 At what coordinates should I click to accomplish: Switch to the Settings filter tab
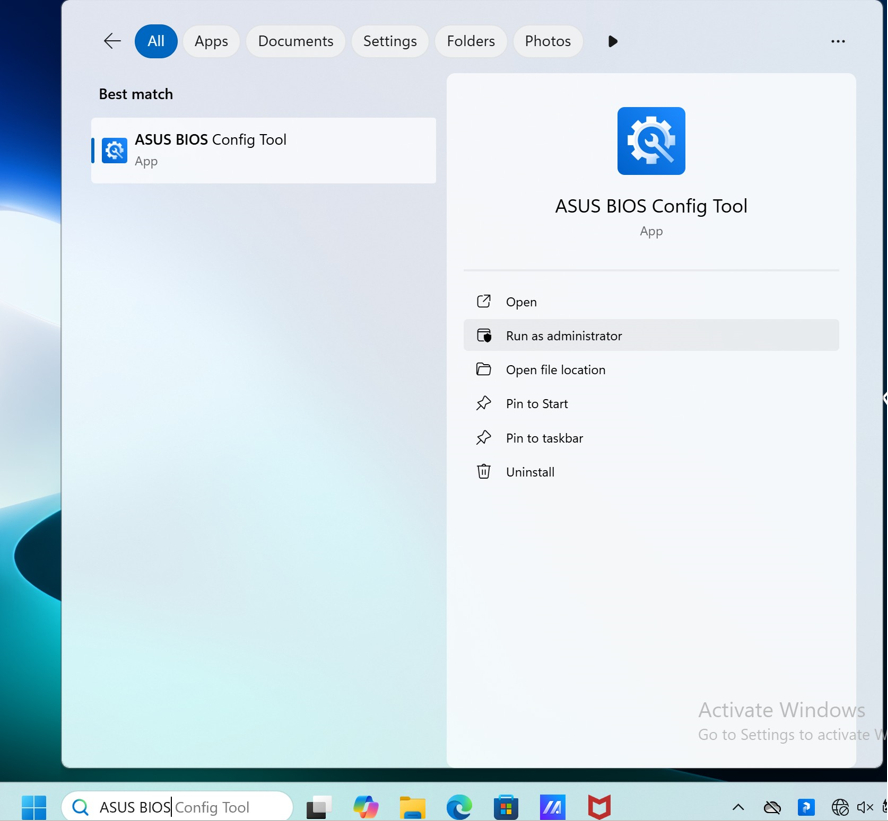(x=390, y=41)
